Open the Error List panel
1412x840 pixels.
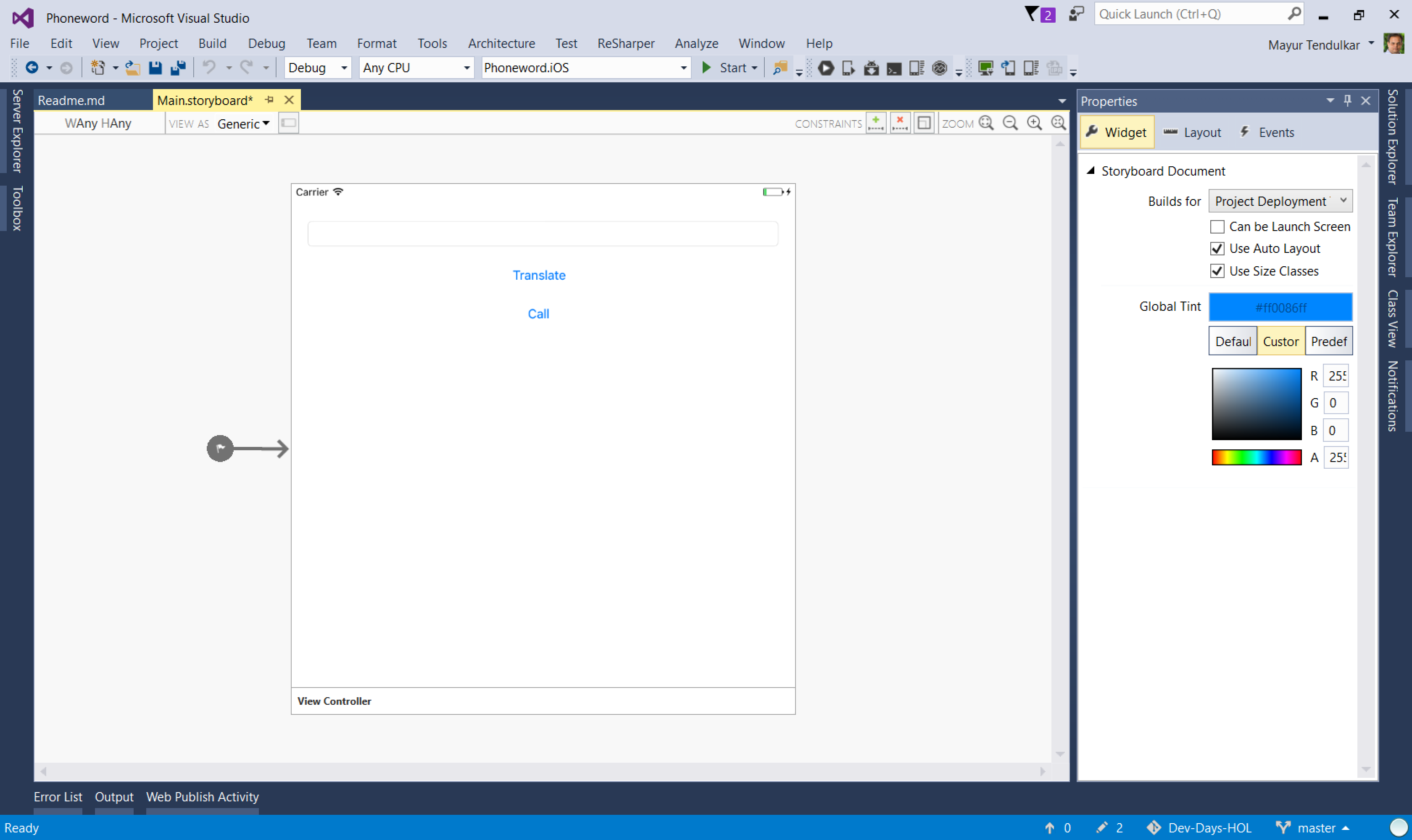click(x=58, y=796)
